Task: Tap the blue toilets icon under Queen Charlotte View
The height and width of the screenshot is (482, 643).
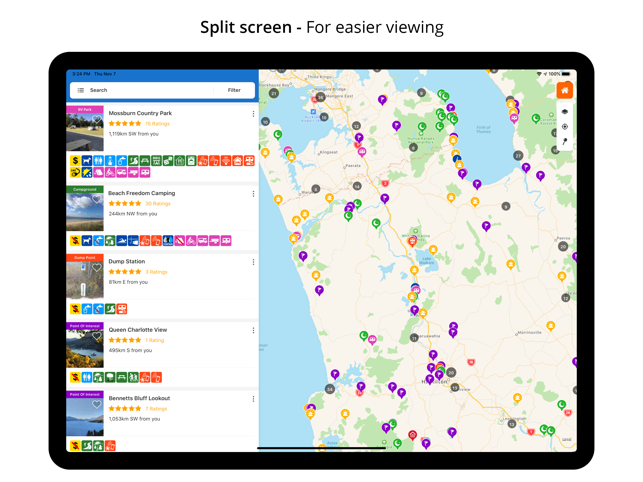Action: tap(87, 378)
